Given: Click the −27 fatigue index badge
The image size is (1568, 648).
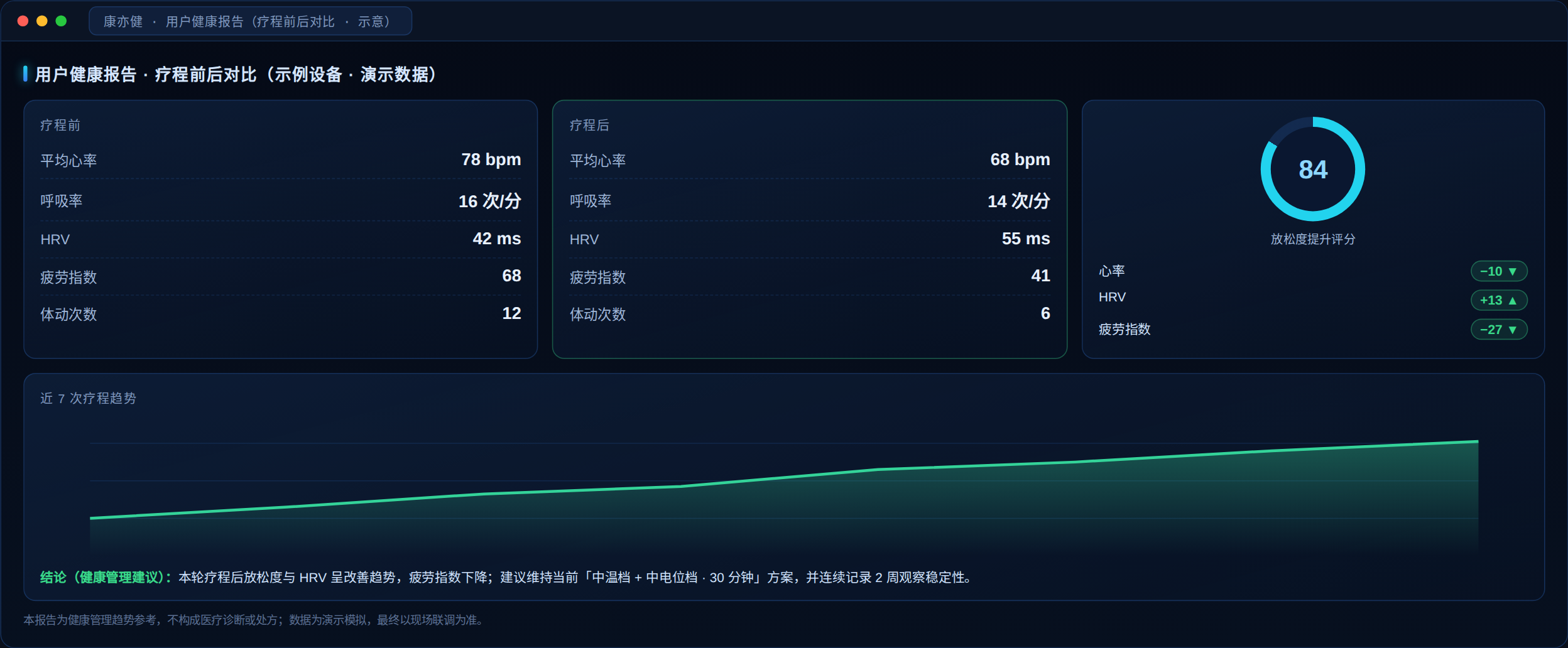Looking at the screenshot, I should tap(1499, 330).
